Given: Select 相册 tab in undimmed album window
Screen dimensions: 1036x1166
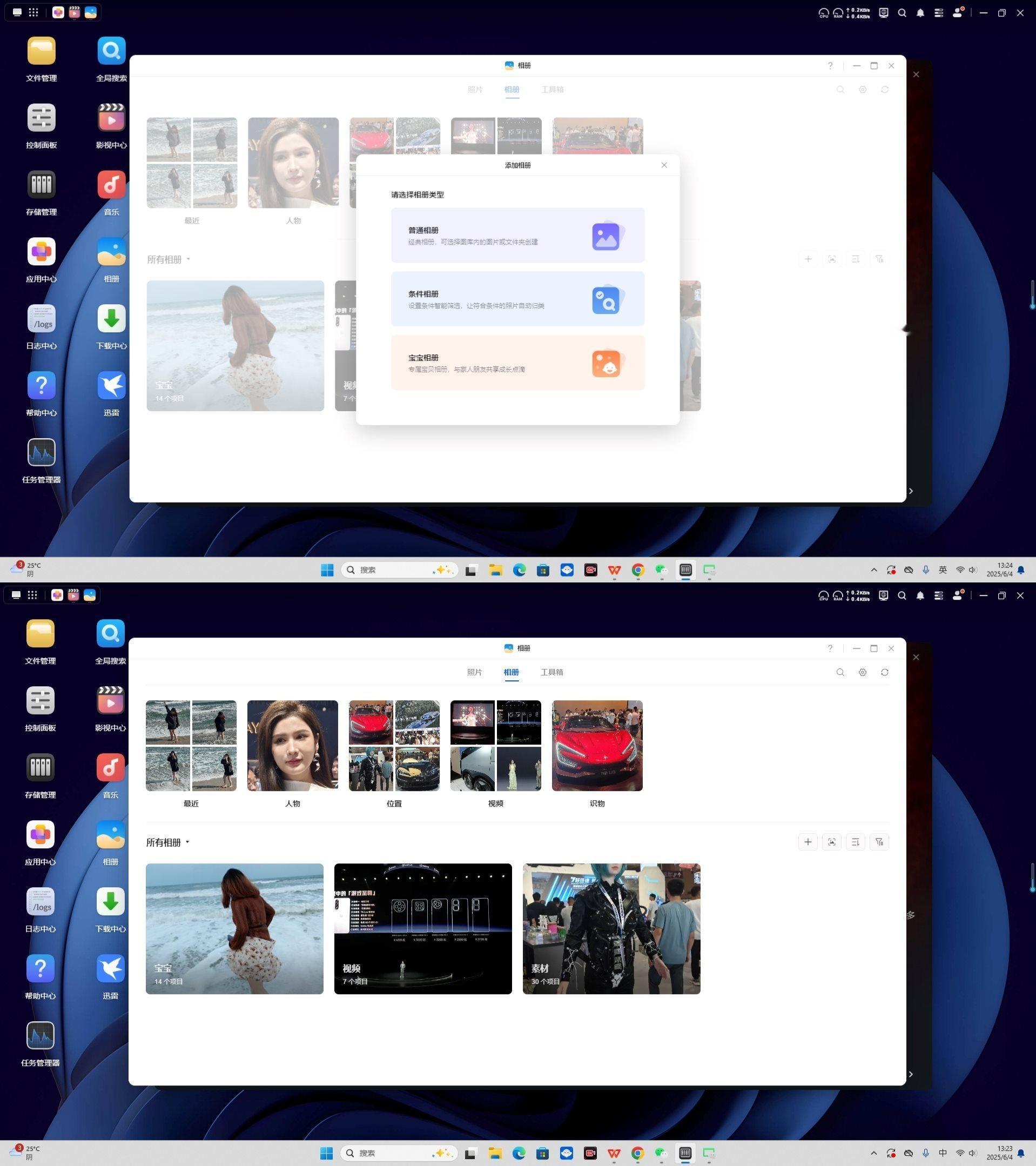Looking at the screenshot, I should [x=512, y=673].
